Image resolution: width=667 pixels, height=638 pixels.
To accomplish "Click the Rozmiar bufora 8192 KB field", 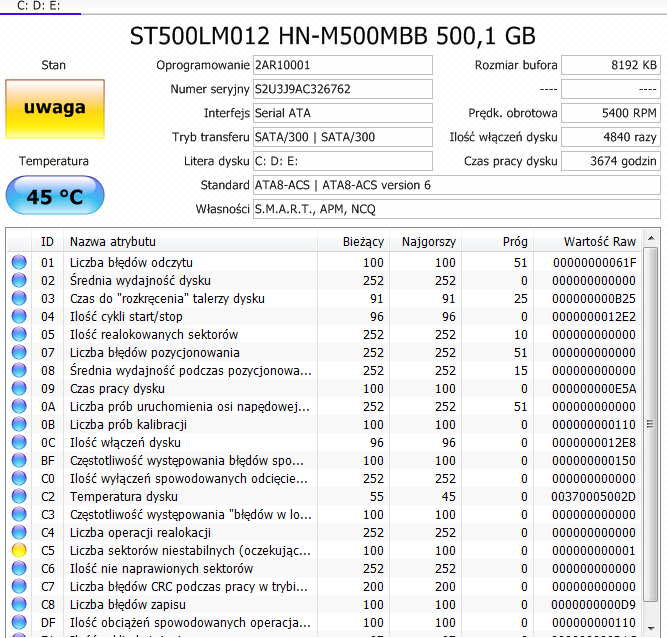I will tap(611, 65).
